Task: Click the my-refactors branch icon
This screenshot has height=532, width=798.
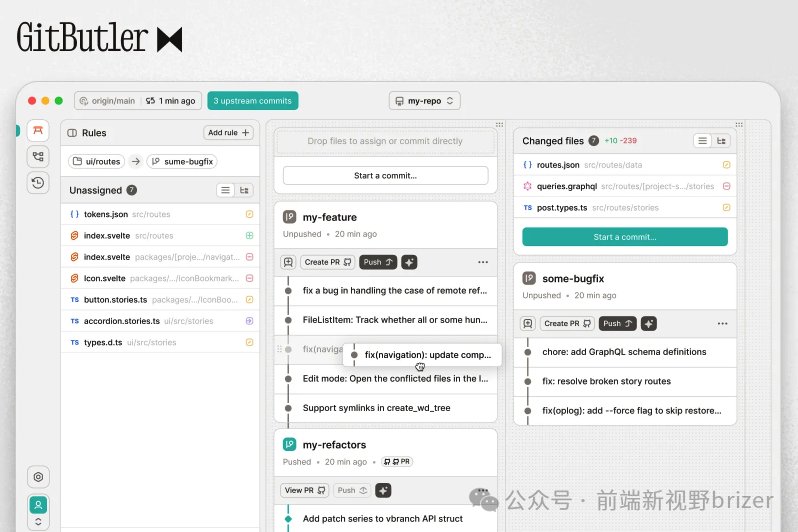Action: click(x=290, y=445)
